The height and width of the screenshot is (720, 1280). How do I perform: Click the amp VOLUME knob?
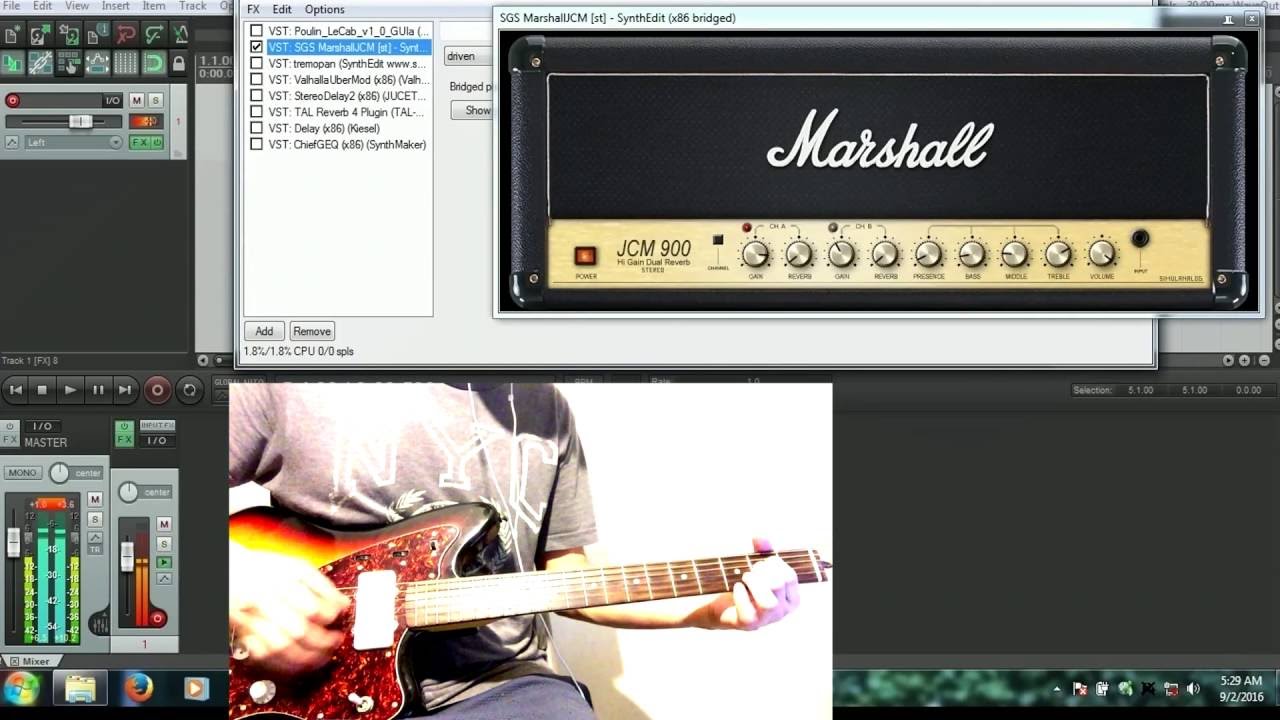coord(1101,254)
